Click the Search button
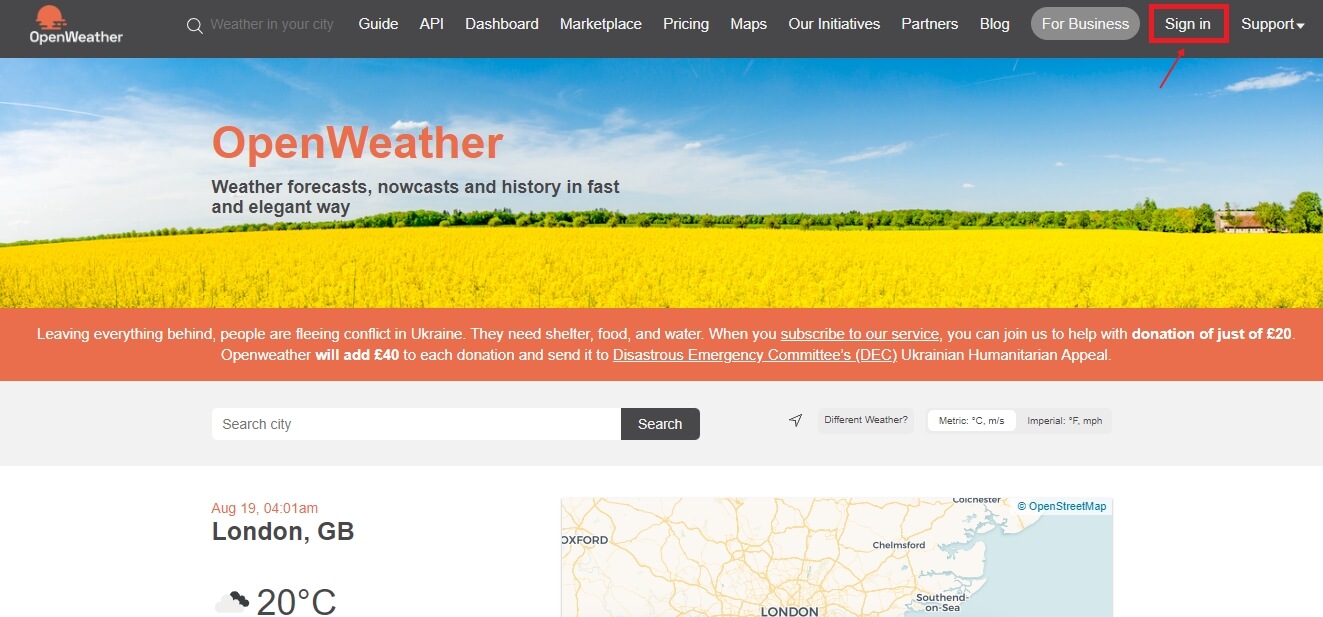1323x617 pixels. (660, 424)
